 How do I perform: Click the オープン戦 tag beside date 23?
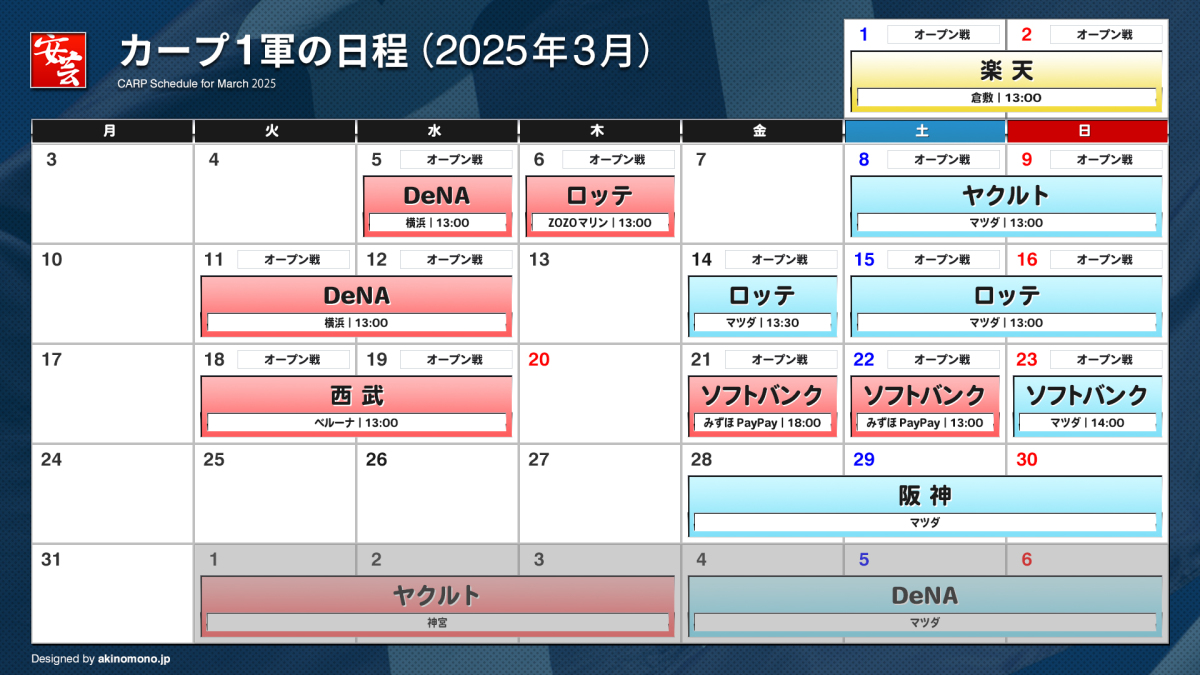pyautogui.click(x=1105, y=359)
